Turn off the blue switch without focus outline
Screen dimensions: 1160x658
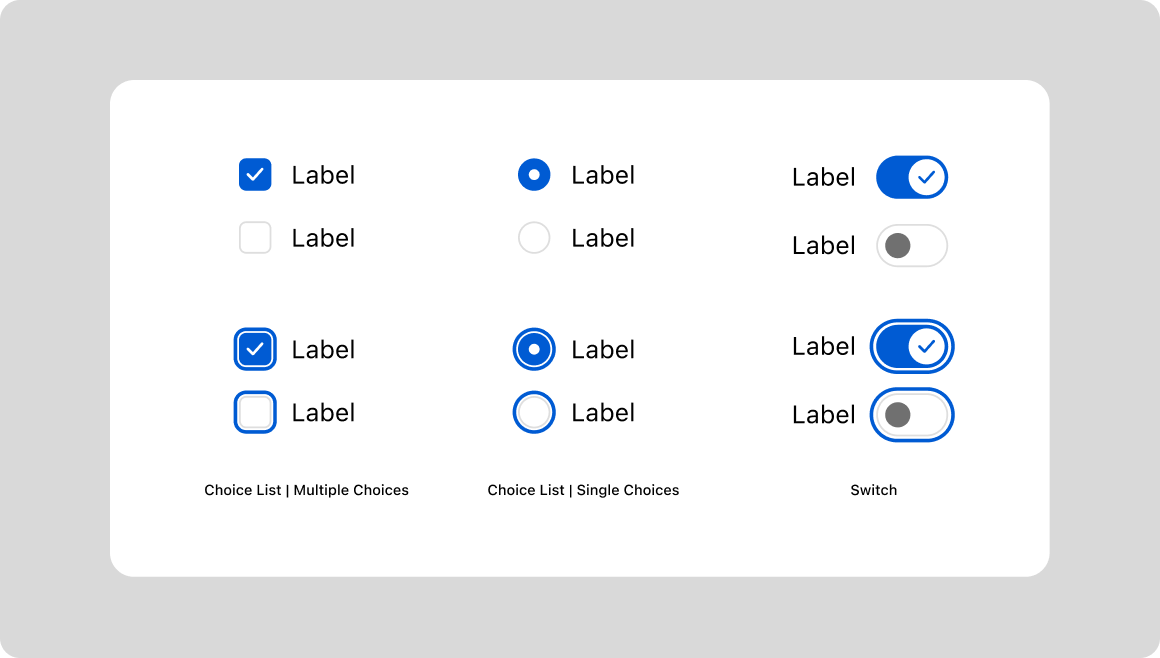click(x=911, y=177)
